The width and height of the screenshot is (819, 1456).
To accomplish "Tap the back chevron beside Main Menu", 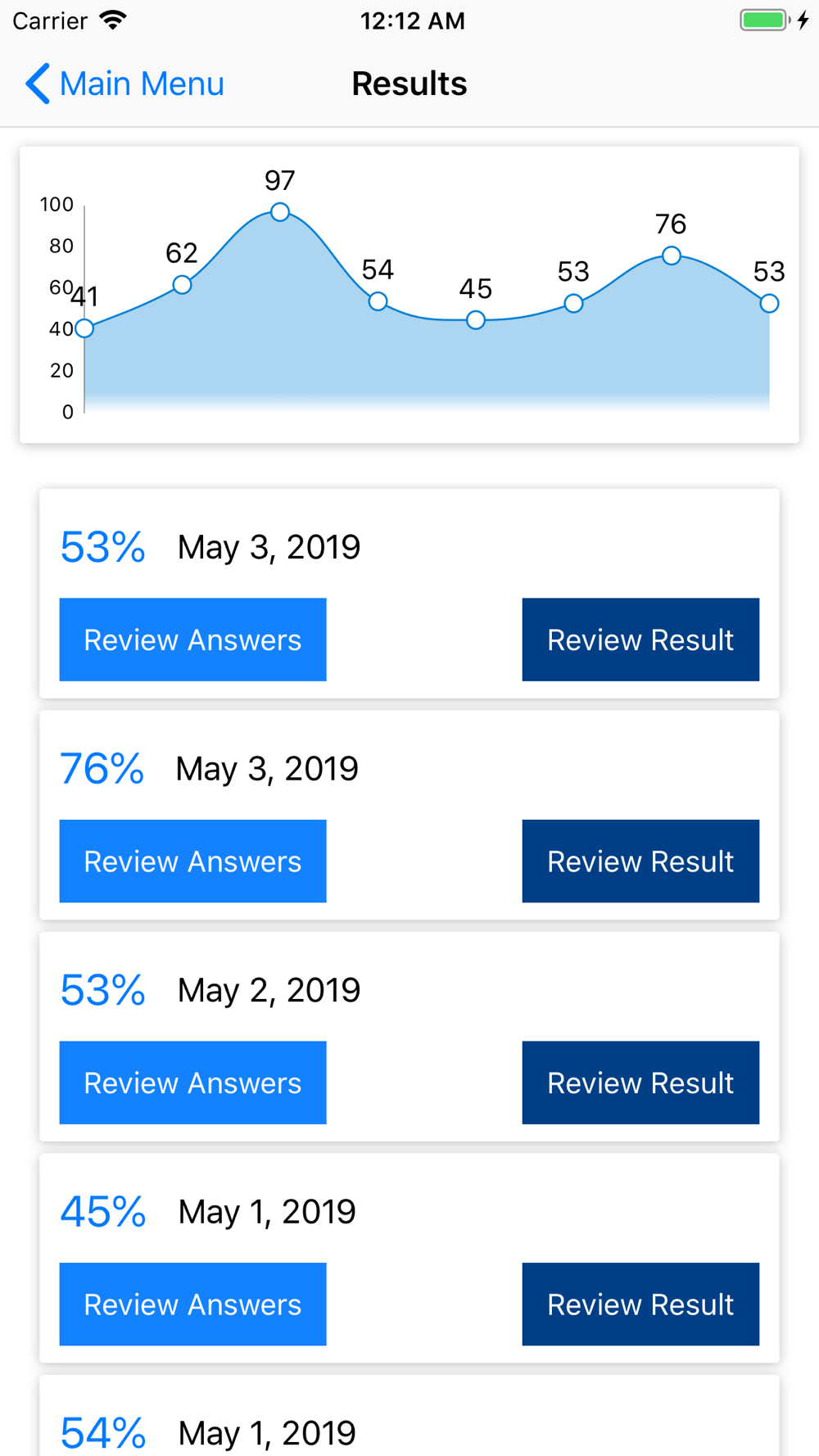I will tap(38, 84).
